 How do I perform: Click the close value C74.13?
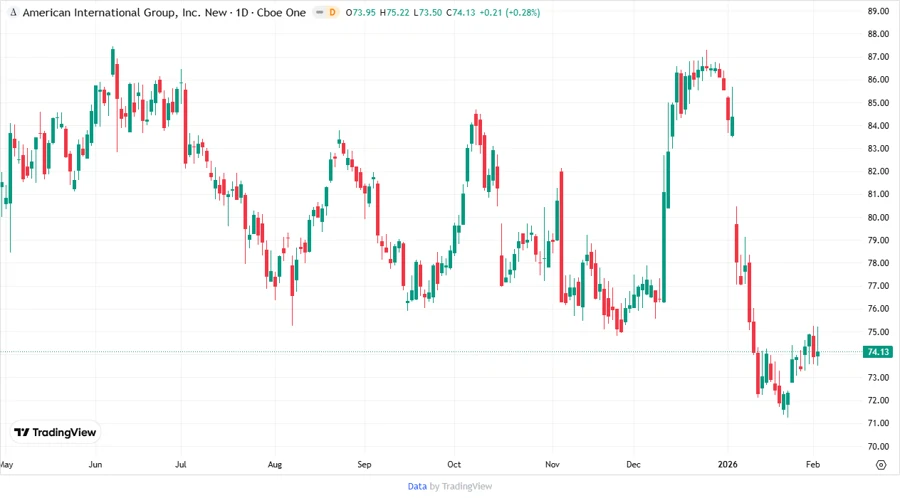tap(460, 13)
